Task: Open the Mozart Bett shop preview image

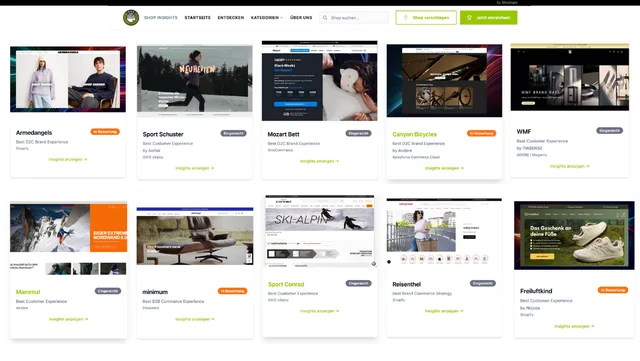Action: coord(320,80)
